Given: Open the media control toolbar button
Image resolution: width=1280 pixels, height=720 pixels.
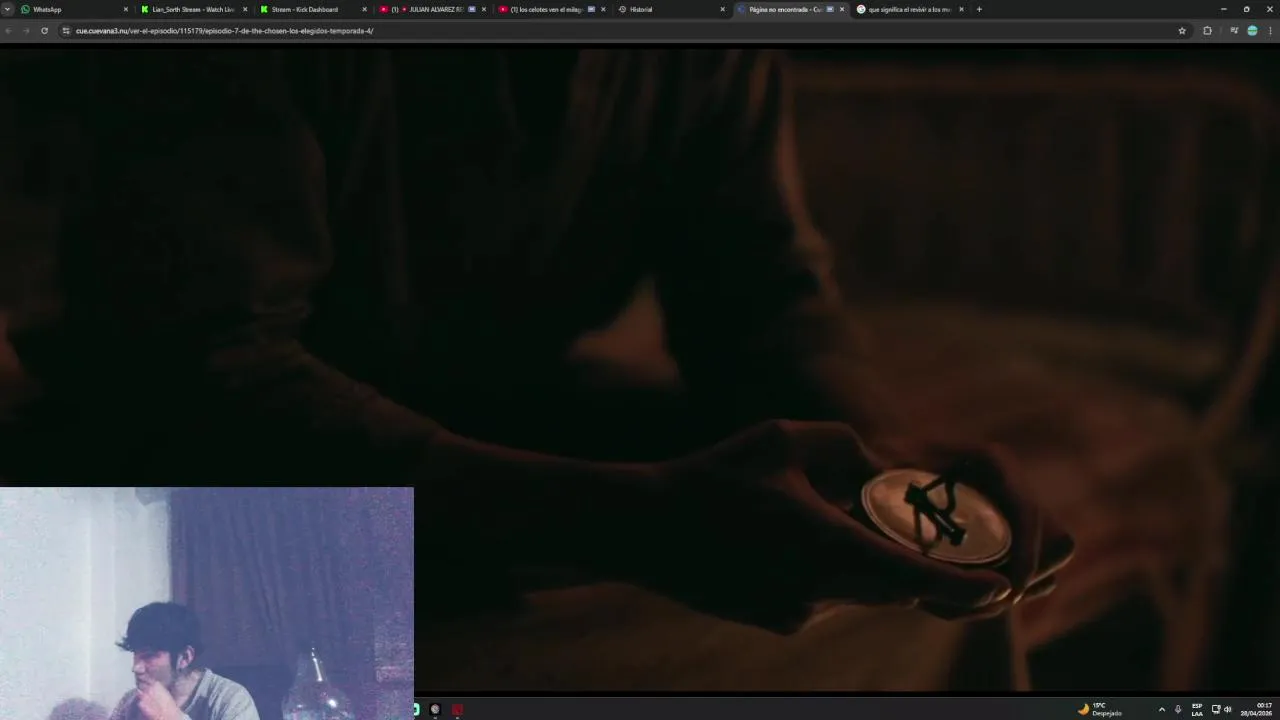Looking at the screenshot, I should pyautogui.click(x=1234, y=31).
